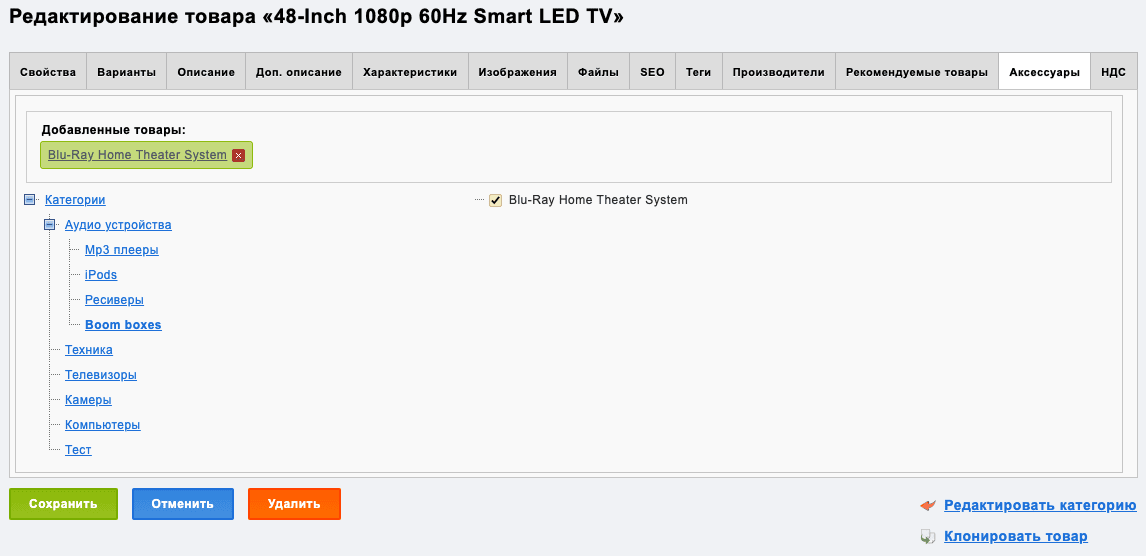Collapse the Категории tree root
The width and height of the screenshot is (1146, 556).
click(30, 199)
